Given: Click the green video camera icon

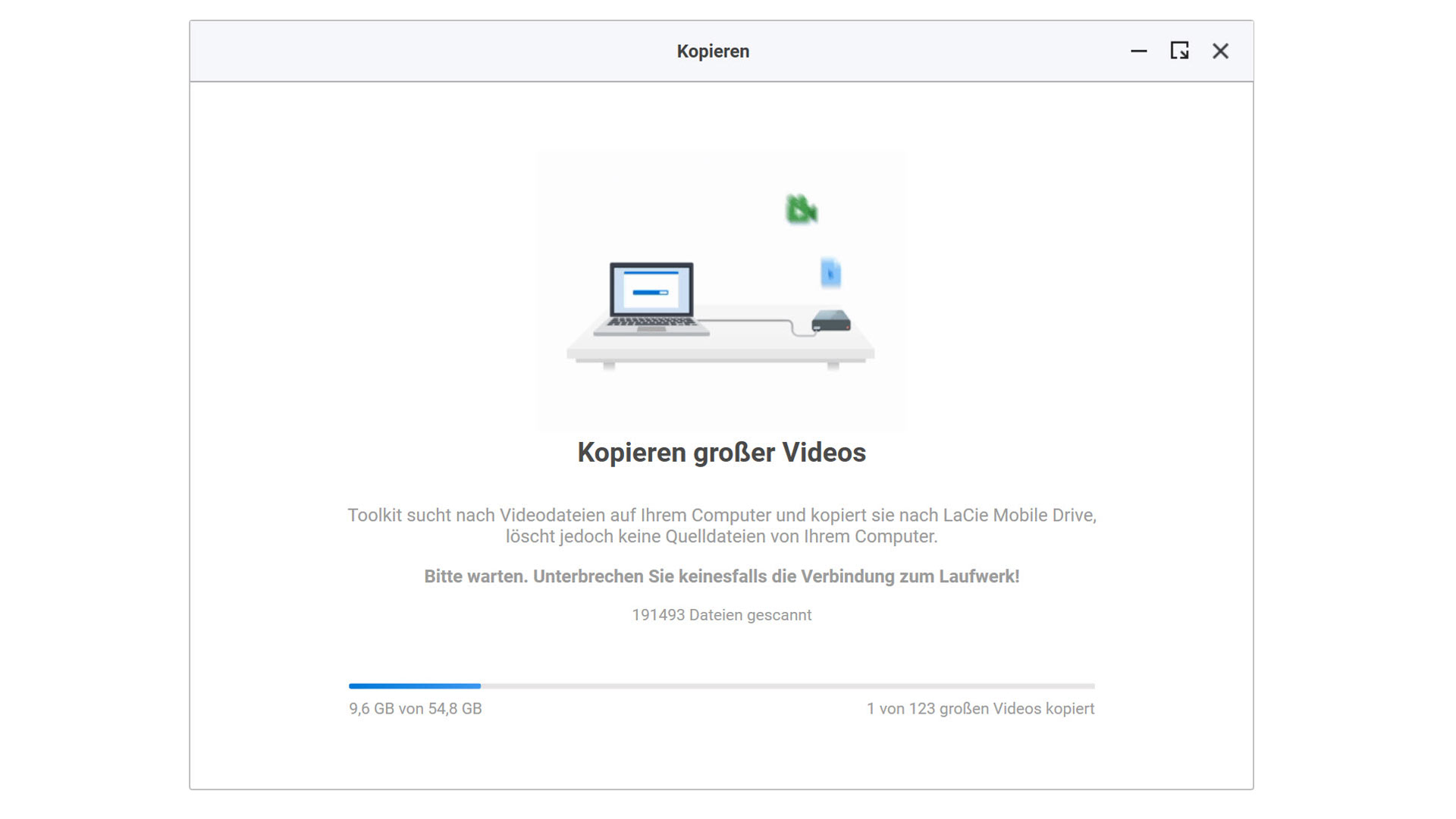Looking at the screenshot, I should click(801, 209).
